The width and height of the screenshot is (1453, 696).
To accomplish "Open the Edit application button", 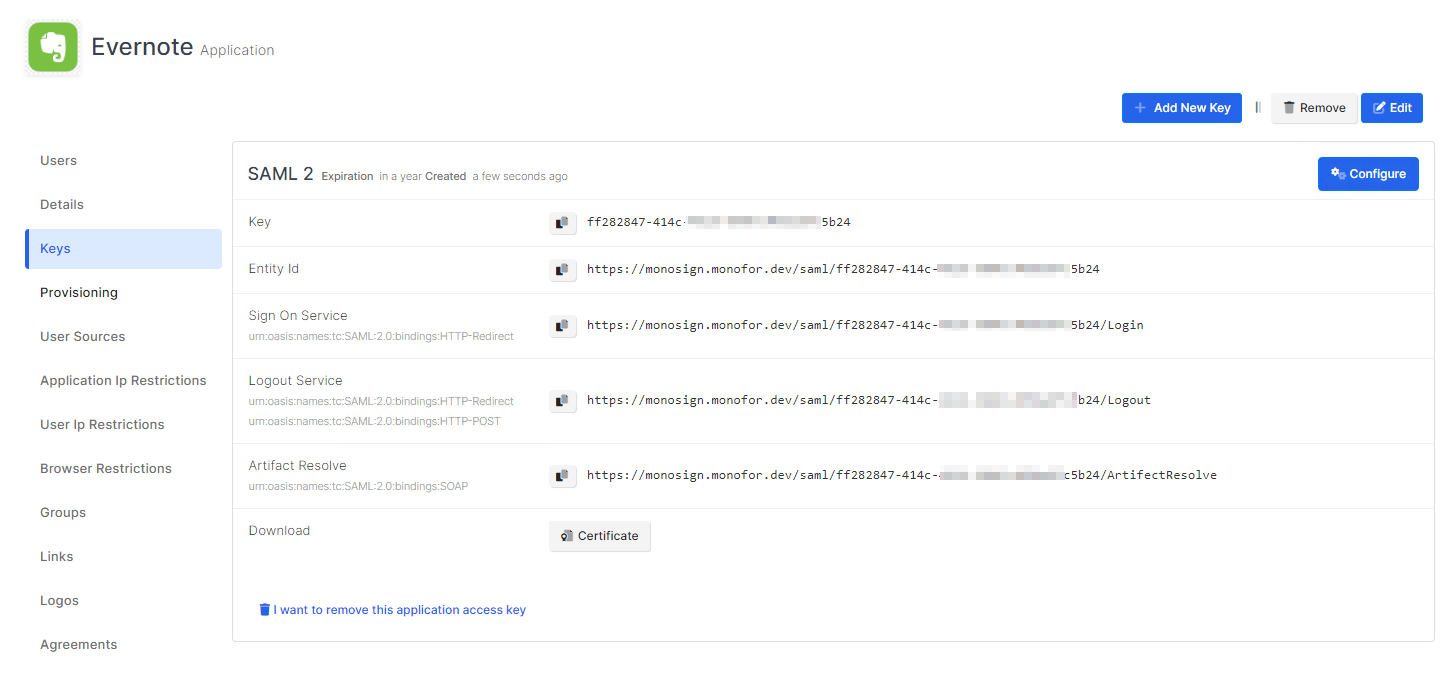I will 1391,108.
